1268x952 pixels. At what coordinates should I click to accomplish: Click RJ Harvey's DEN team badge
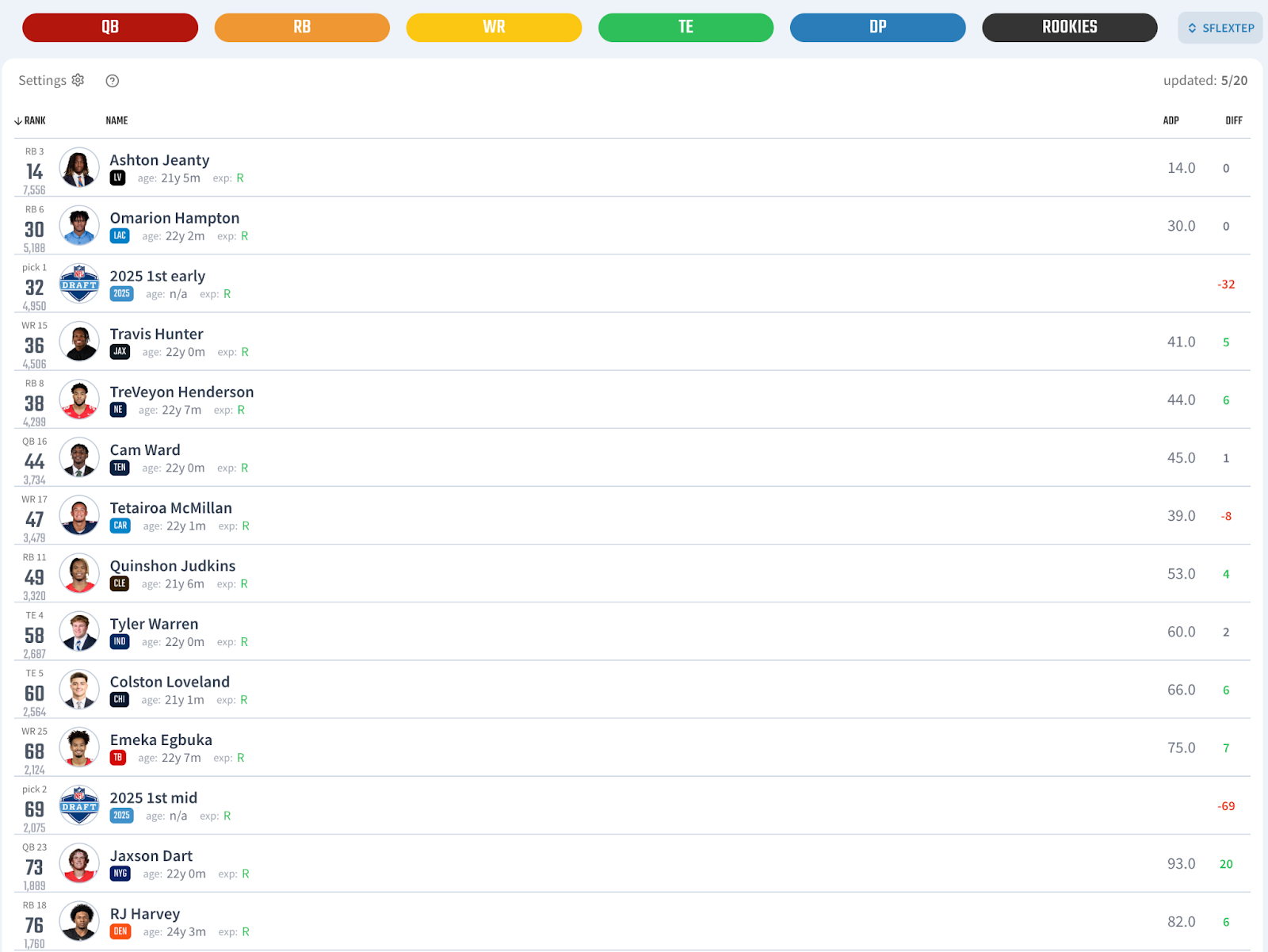click(120, 931)
